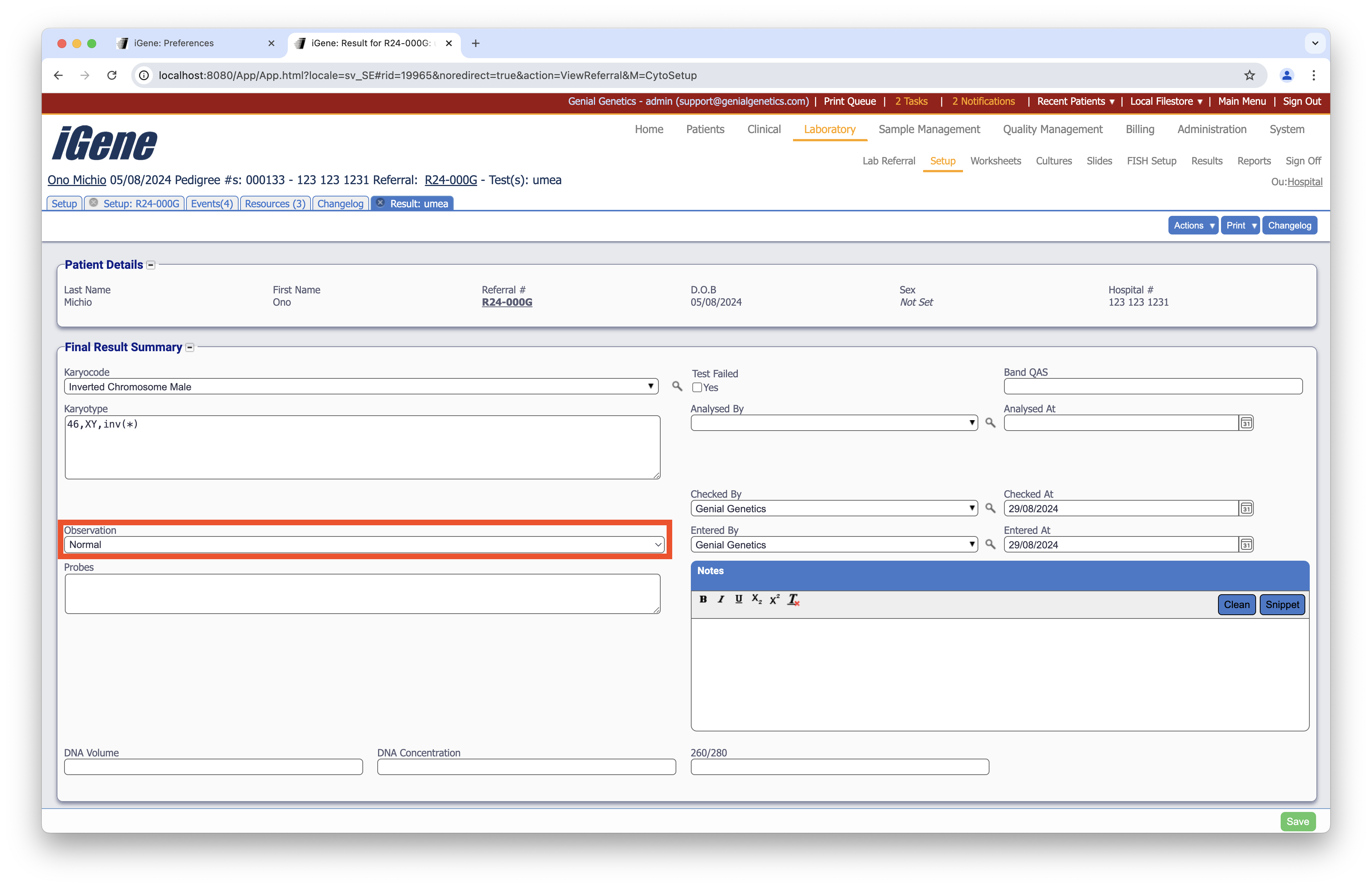Open the Karyocode dropdown

pyautogui.click(x=361, y=387)
